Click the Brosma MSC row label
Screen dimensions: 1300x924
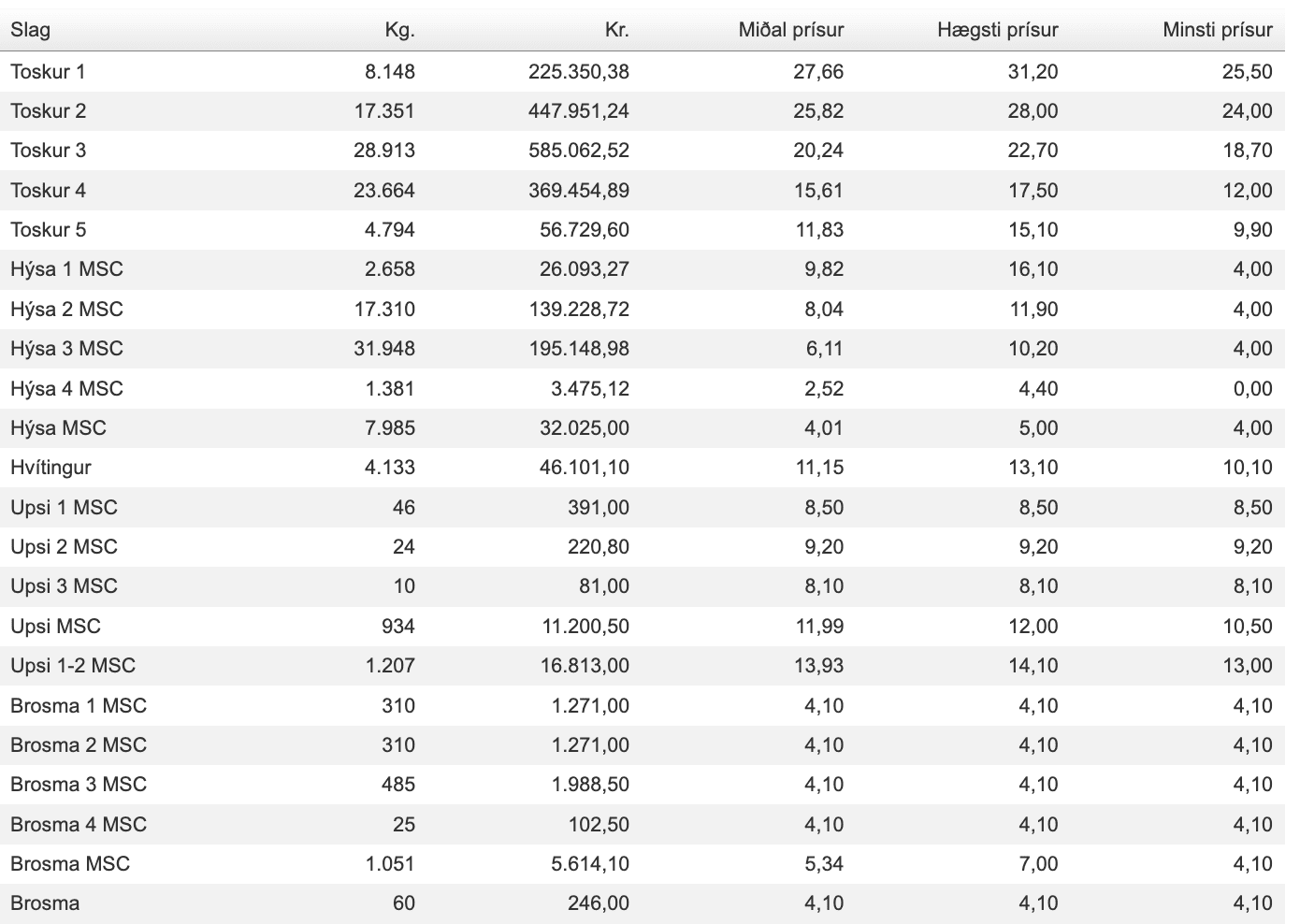click(70, 864)
